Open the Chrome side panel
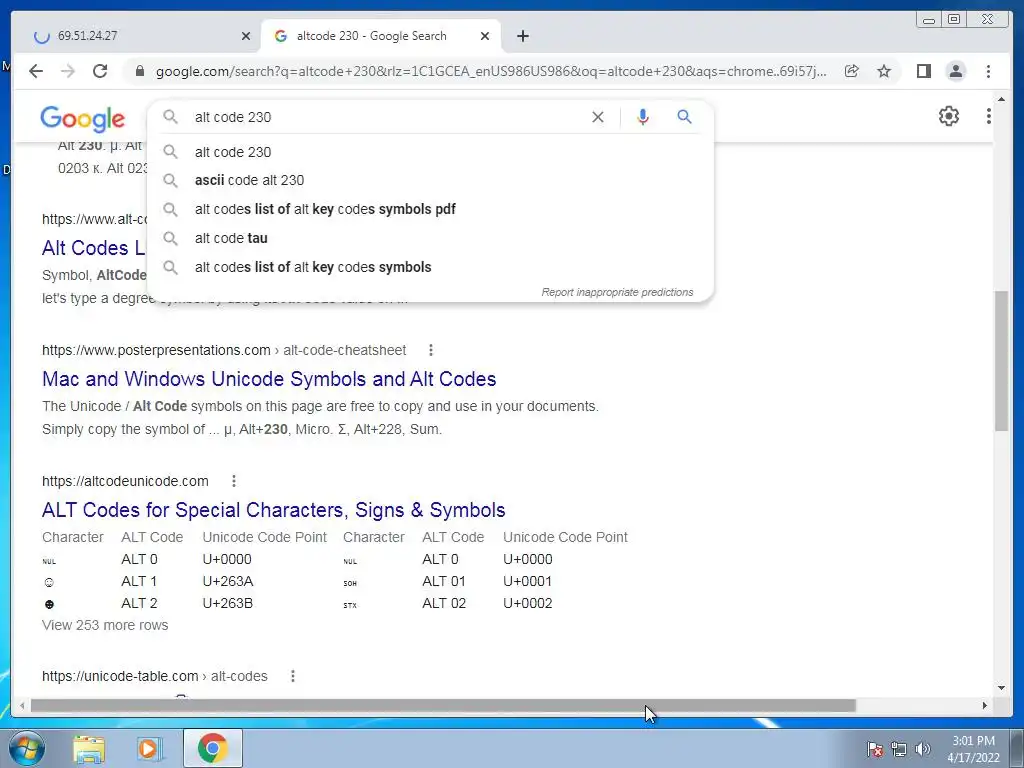 click(x=923, y=71)
